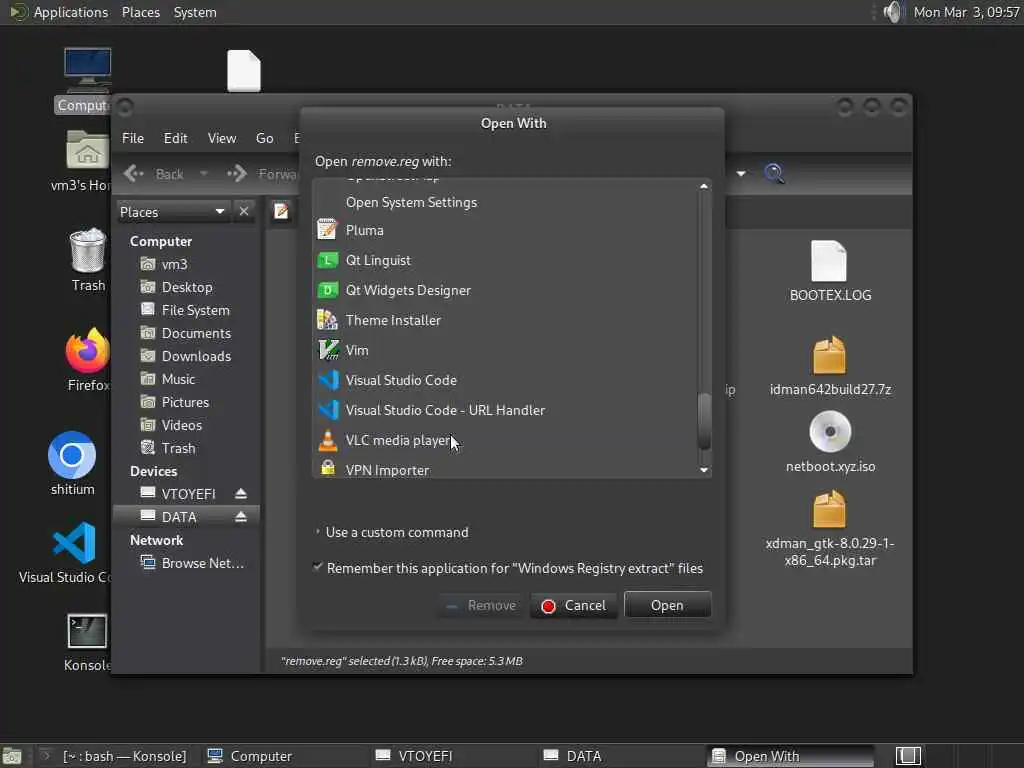Close the Places sidebar
1024x768 pixels.
coord(244,212)
